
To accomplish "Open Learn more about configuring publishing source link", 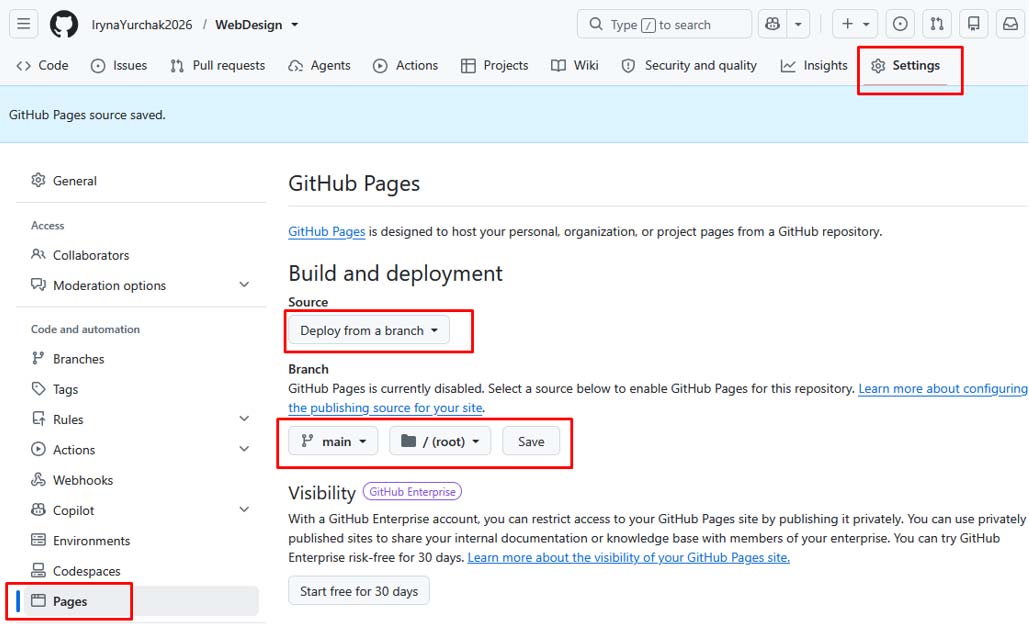I will coord(942,388).
